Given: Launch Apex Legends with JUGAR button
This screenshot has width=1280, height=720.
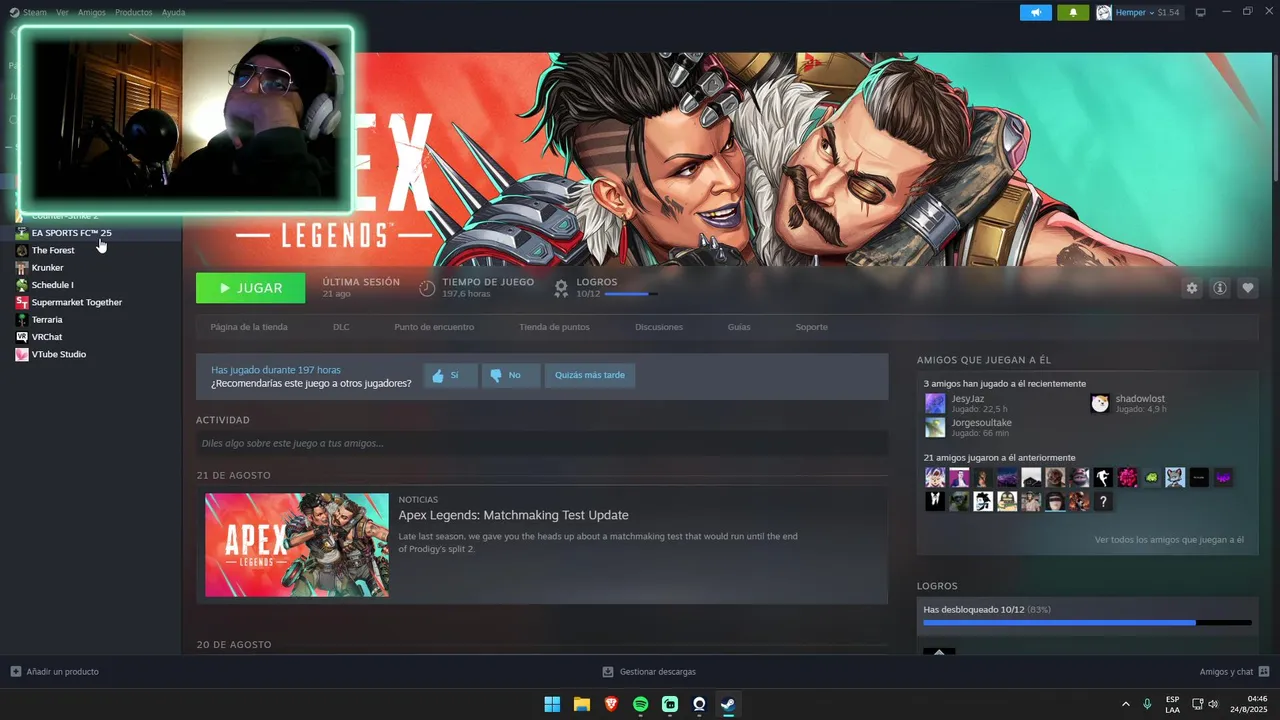Looking at the screenshot, I should tap(251, 288).
